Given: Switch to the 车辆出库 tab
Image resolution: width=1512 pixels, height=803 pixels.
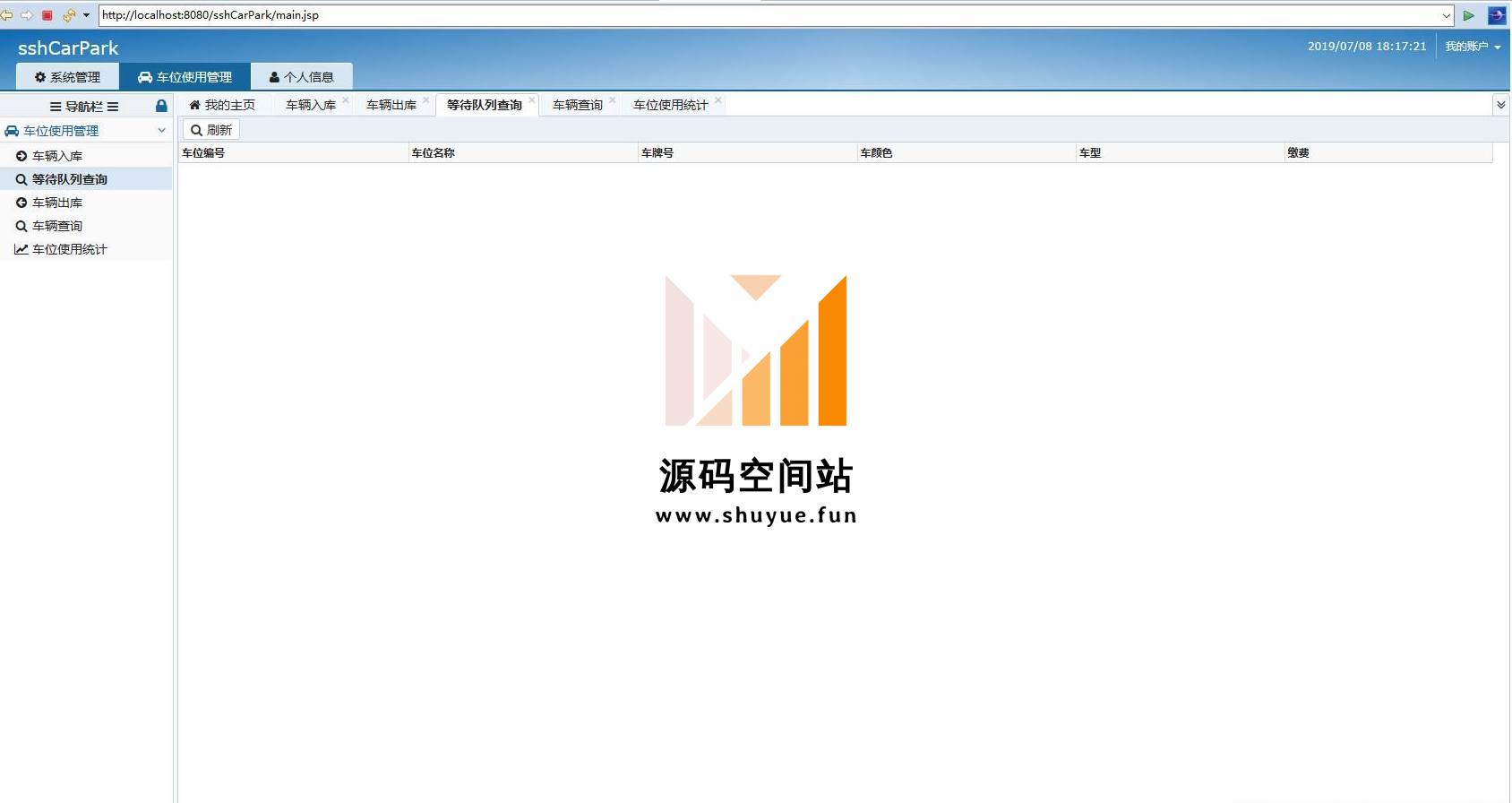Looking at the screenshot, I should pyautogui.click(x=391, y=105).
